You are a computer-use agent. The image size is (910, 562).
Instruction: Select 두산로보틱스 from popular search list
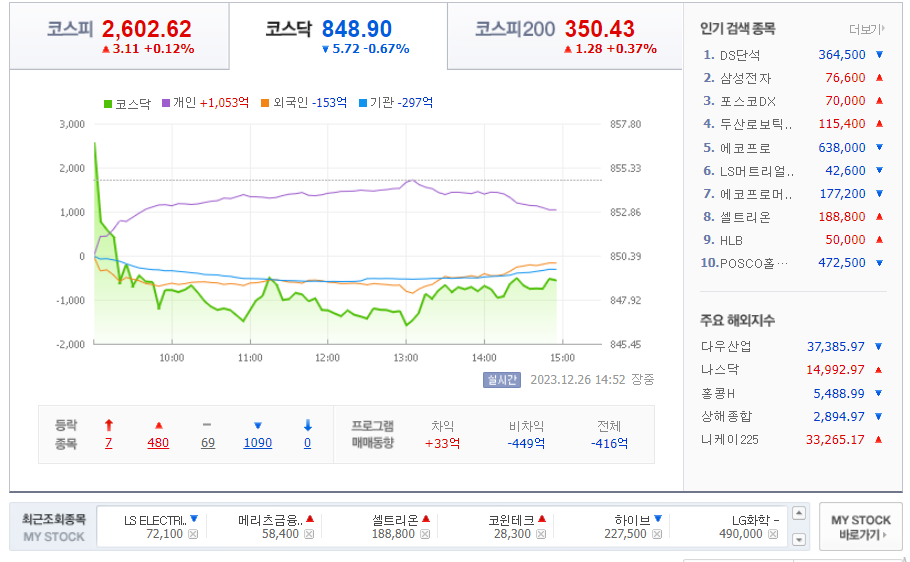click(756, 124)
